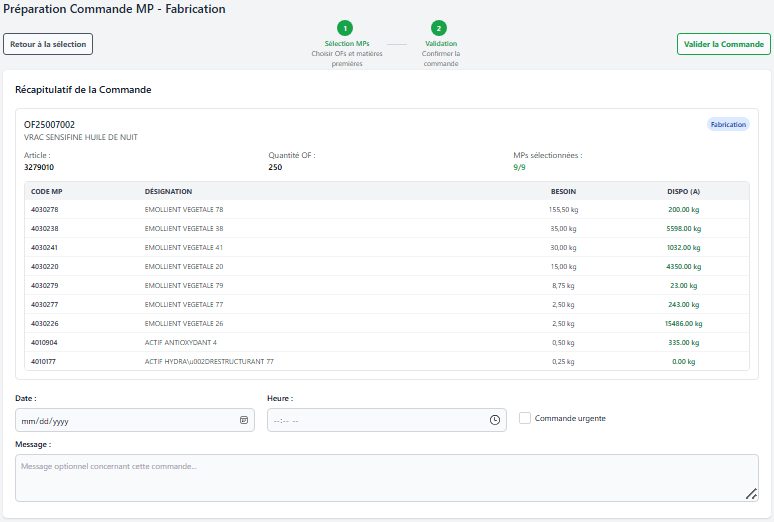
Task: Click dispo value 15486.00 kg
Action: (684, 323)
